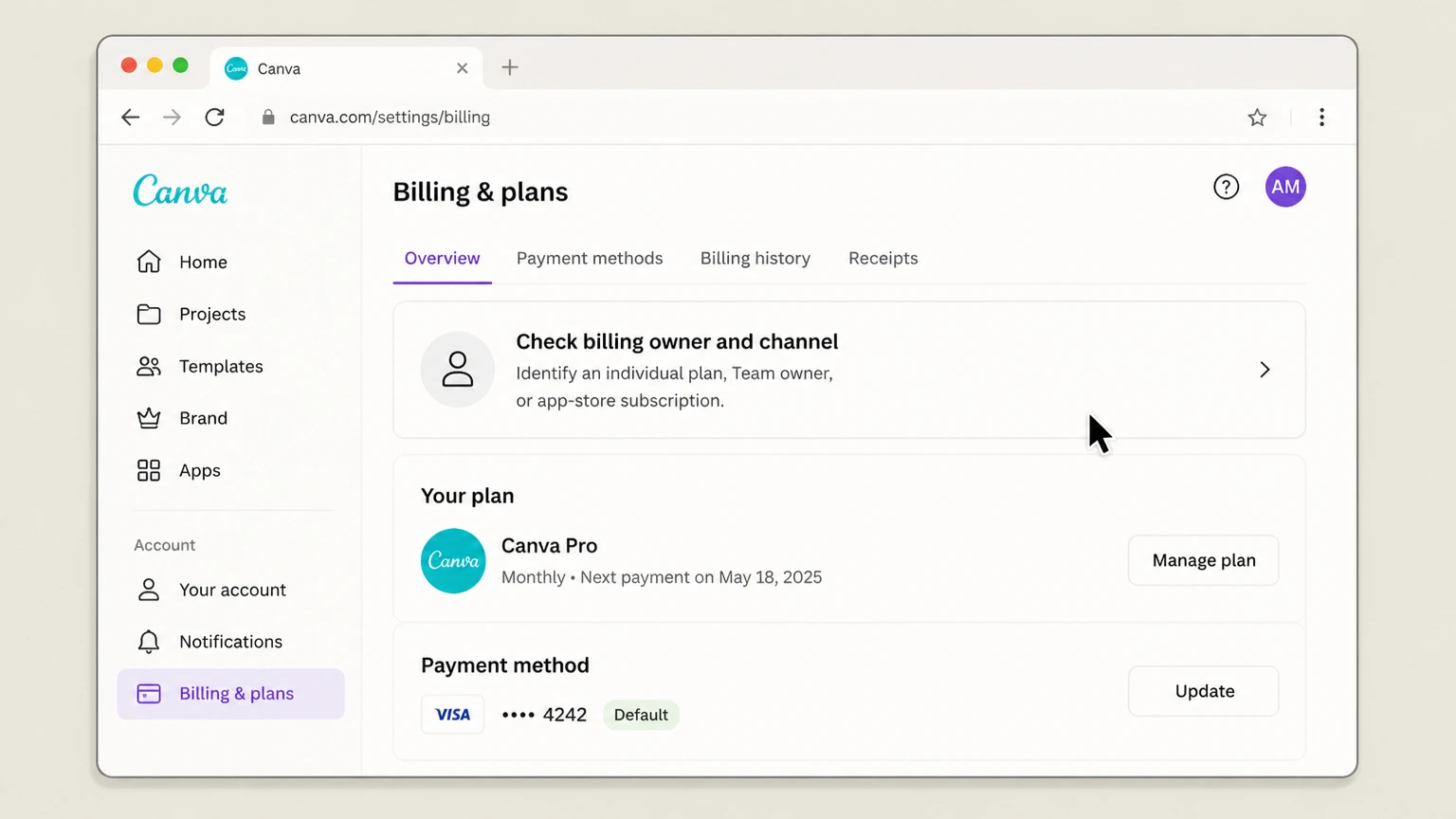Screen dimensions: 1456x819
Task: Click browser forward arrow
Action: [x=172, y=117]
